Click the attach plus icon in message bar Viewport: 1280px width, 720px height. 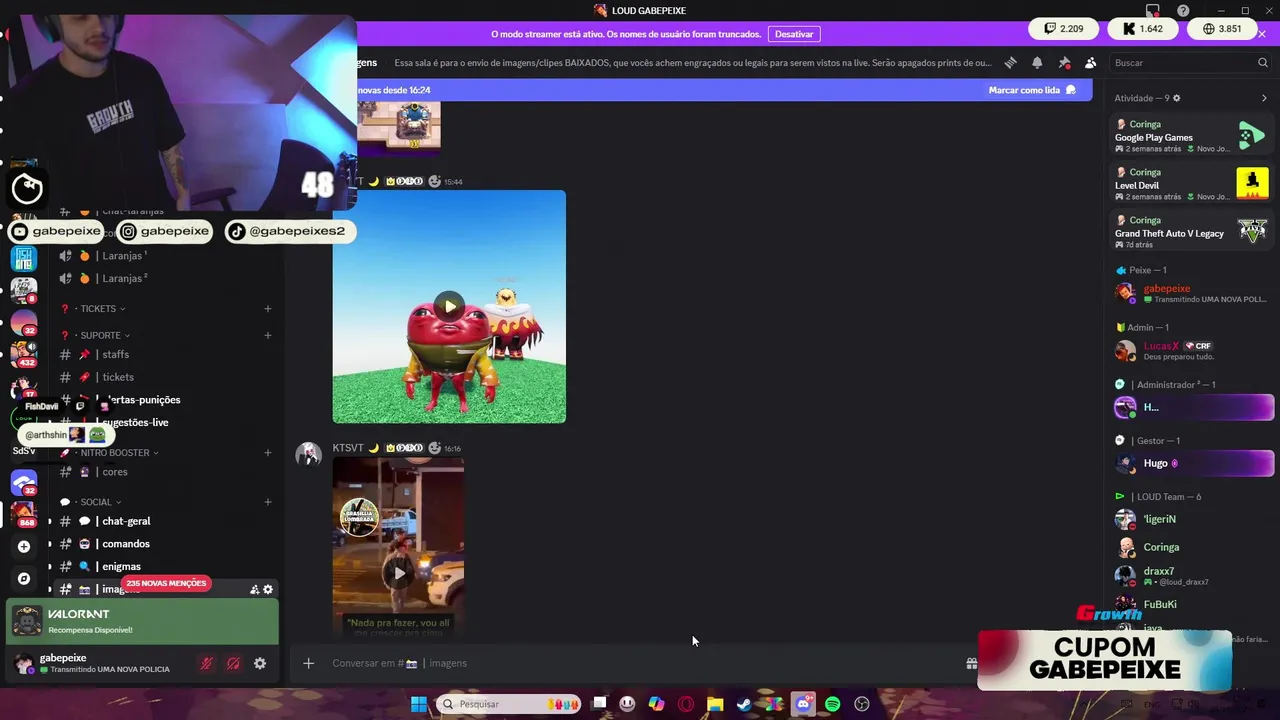click(308, 663)
